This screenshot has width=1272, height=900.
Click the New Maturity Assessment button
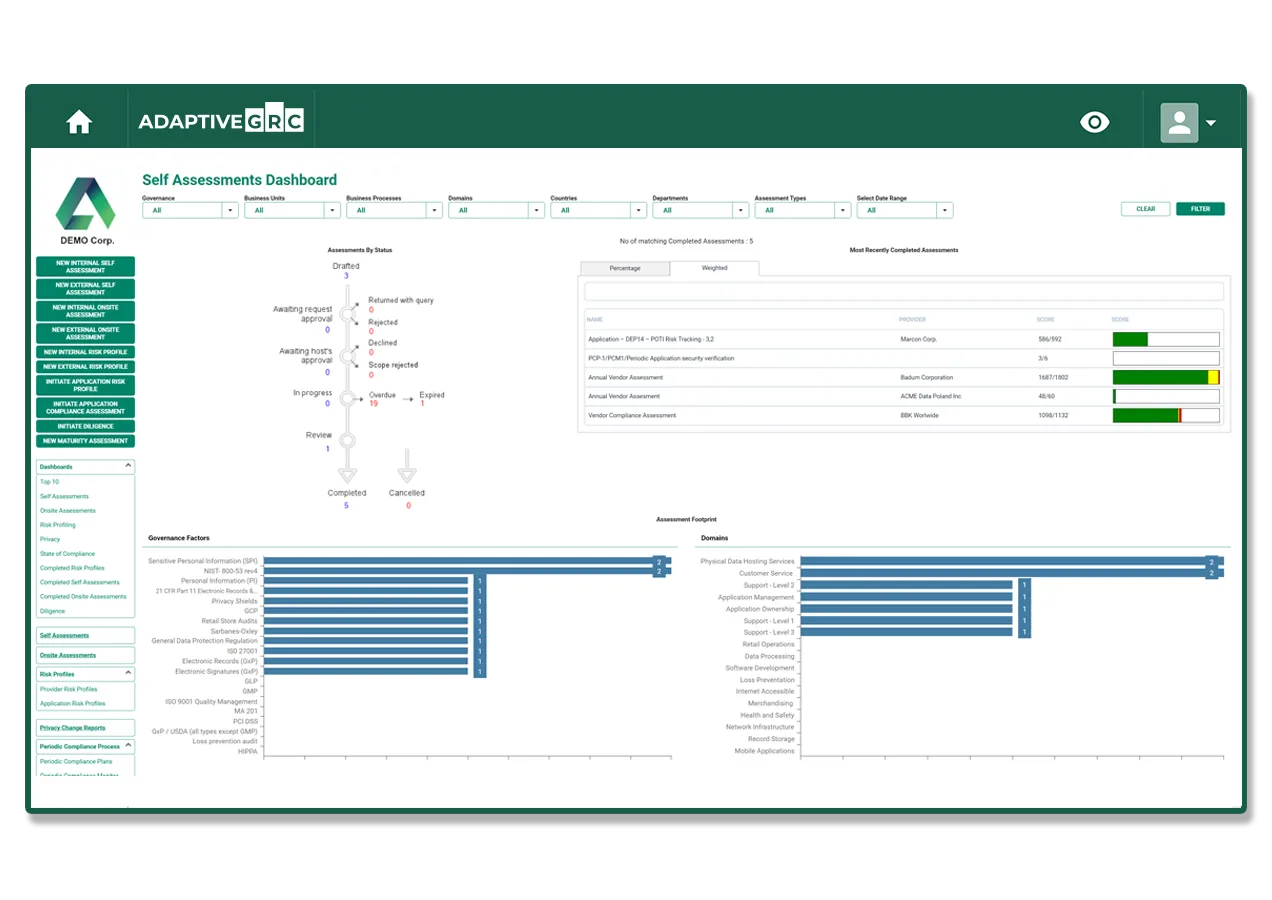point(85,441)
